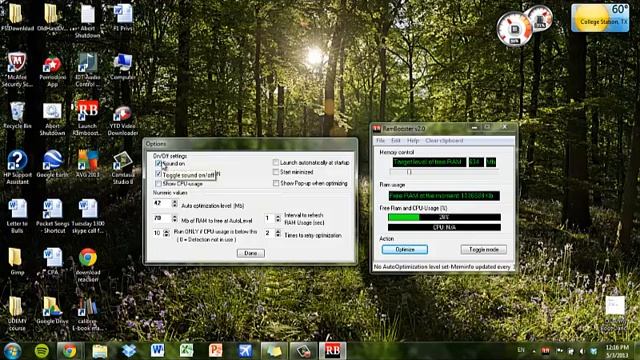Click the Options dialog title bar
This screenshot has height=360, width=640.
[251, 144]
